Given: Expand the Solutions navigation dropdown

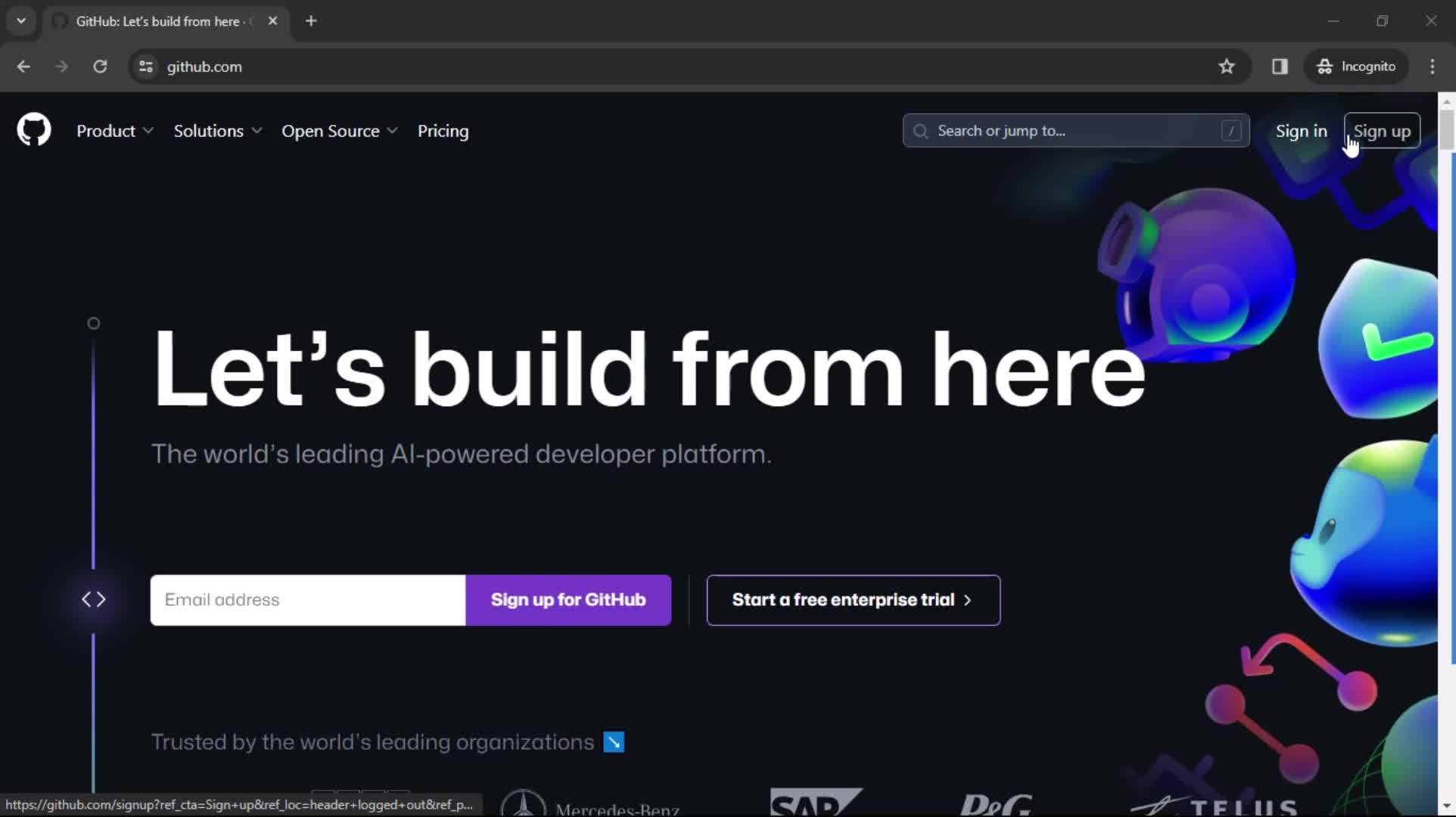Looking at the screenshot, I should point(216,131).
